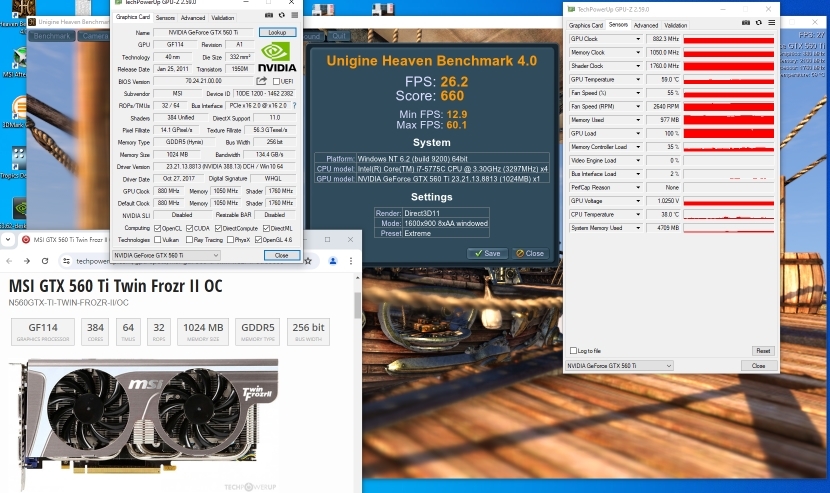Switch to Validation tab in left GPU-Z window
Screen dimensions: 830x493
[x=222, y=17]
